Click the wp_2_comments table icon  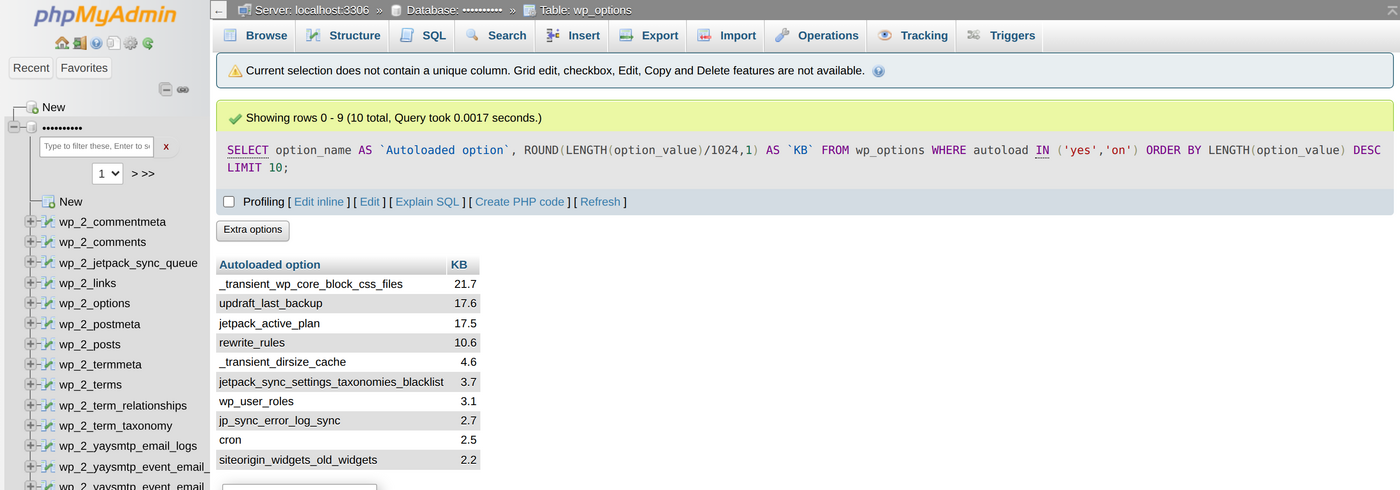point(48,242)
